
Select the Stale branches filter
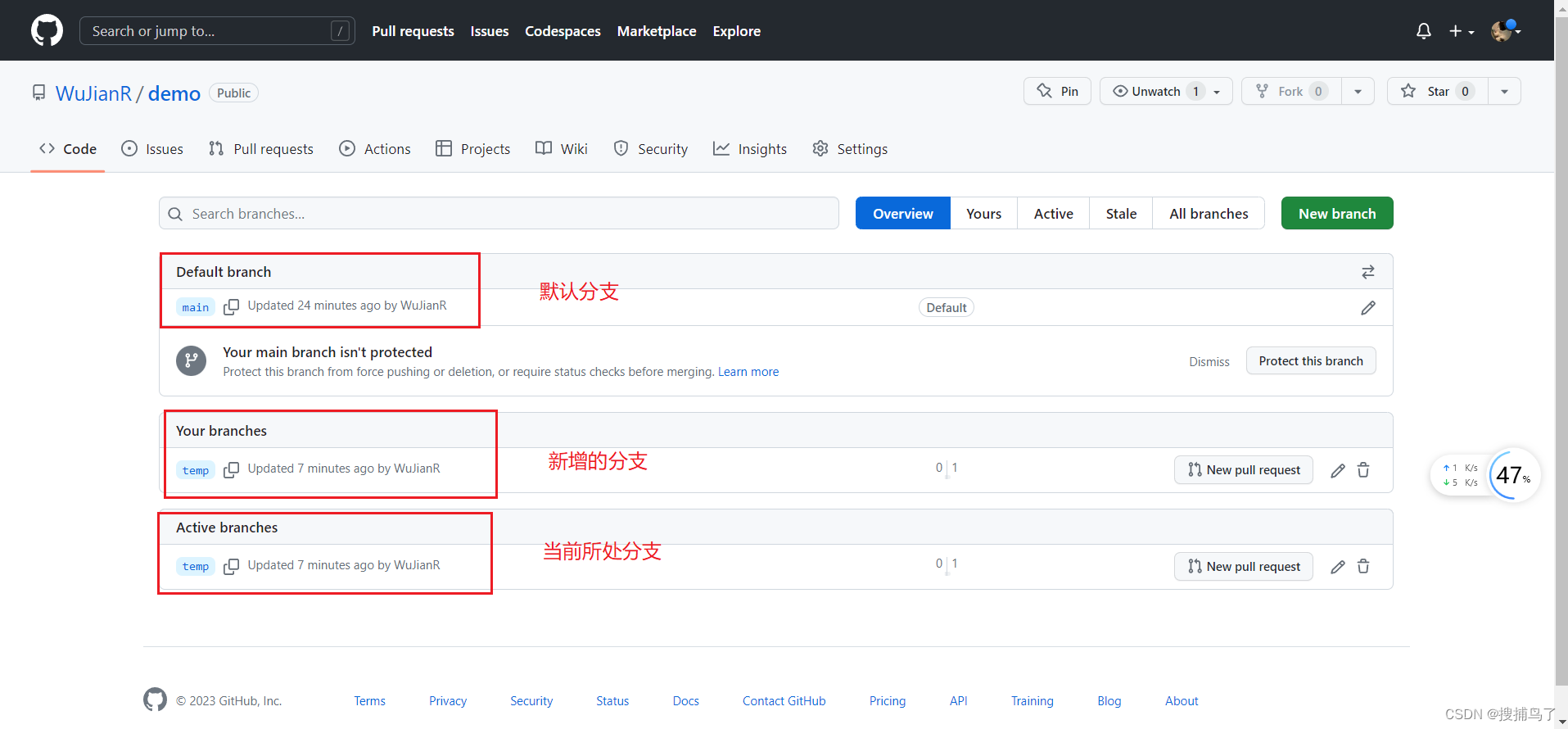pyautogui.click(x=1121, y=213)
